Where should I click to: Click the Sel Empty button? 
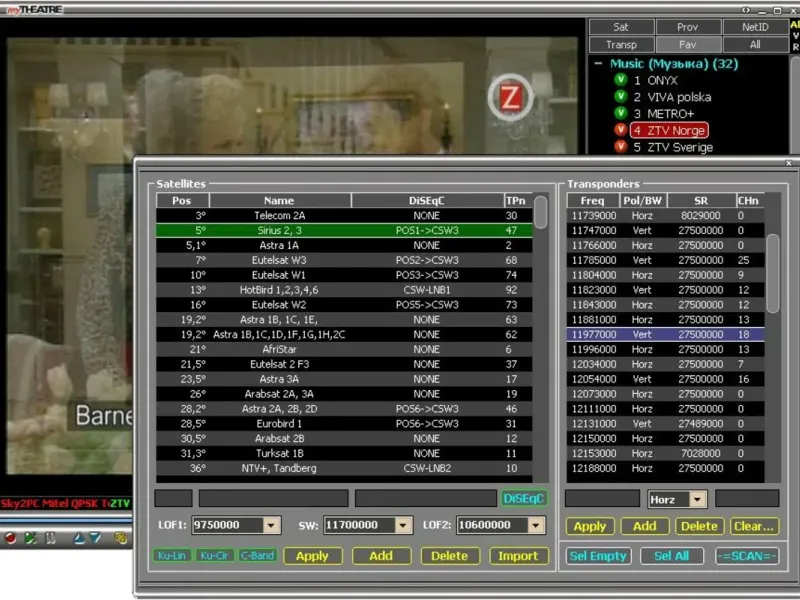[x=598, y=556]
